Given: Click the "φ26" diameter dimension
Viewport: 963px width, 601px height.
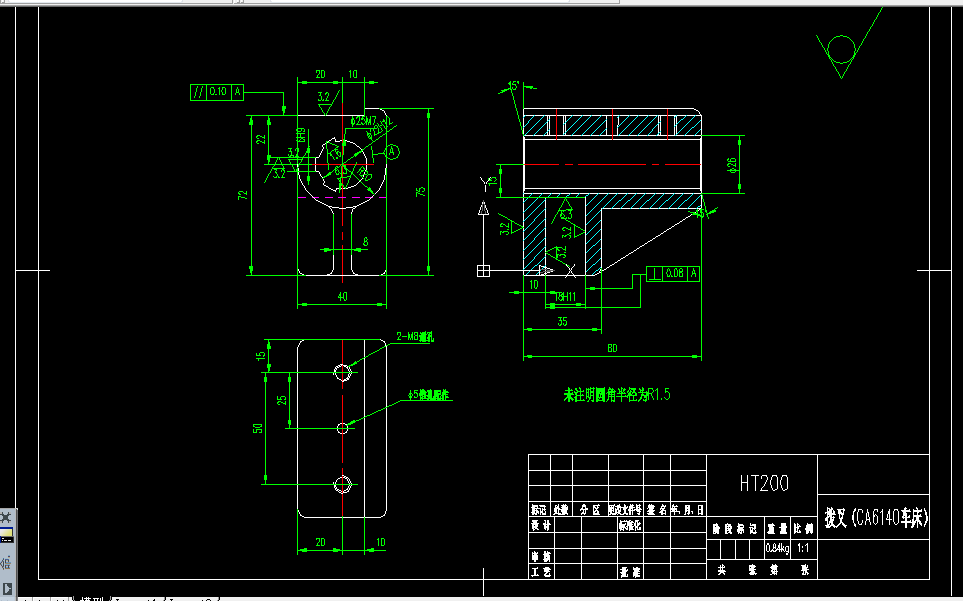Looking at the screenshot, I should [x=731, y=165].
